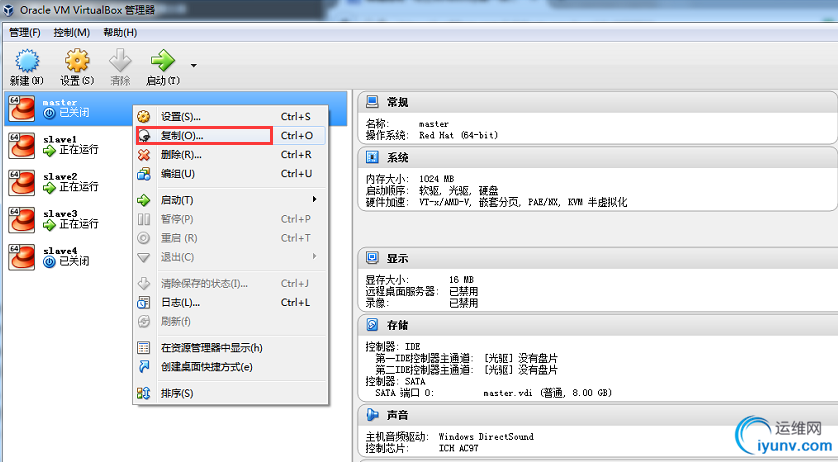Screen dimensions: 838x462
Task: Click the sort icon beside 排序(S)
Action: (x=144, y=393)
